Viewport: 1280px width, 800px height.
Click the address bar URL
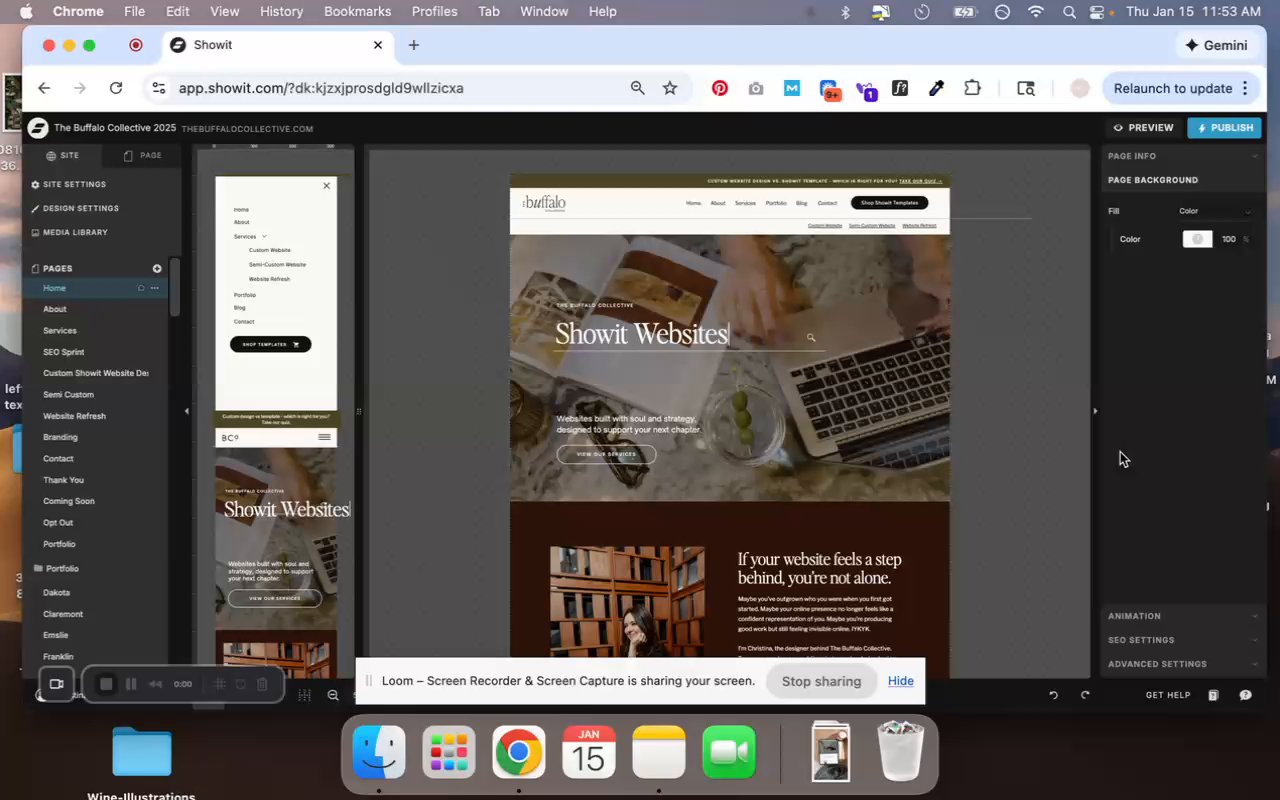pyautogui.click(x=321, y=88)
